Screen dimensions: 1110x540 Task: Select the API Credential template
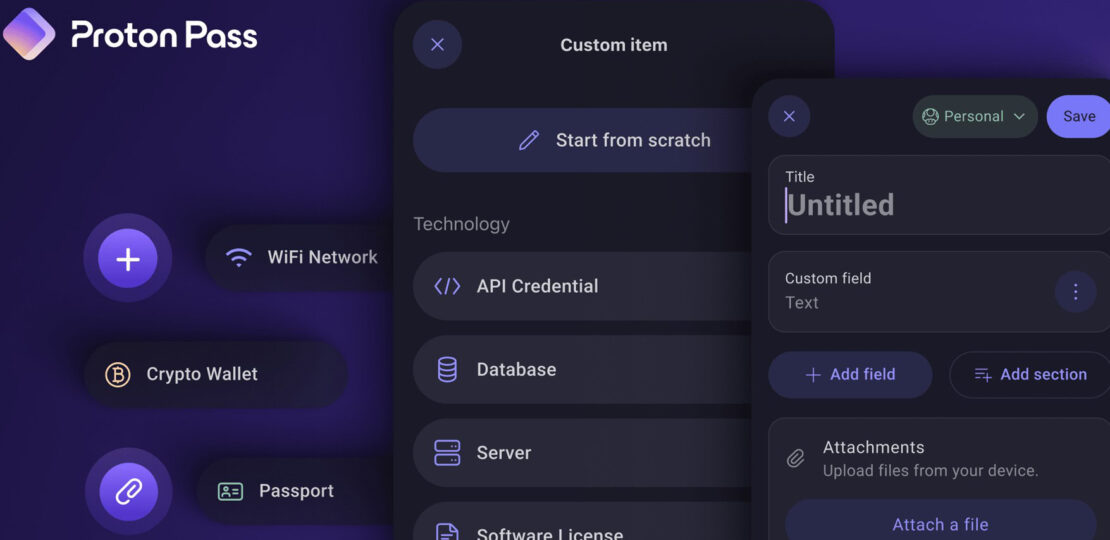(582, 286)
